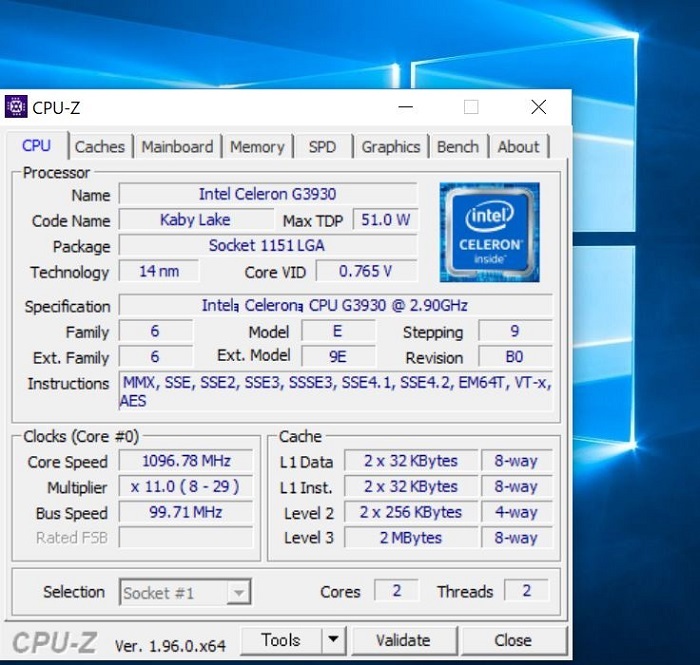Click the Technology value 14 nm
The width and height of the screenshot is (700, 665).
[x=159, y=271]
